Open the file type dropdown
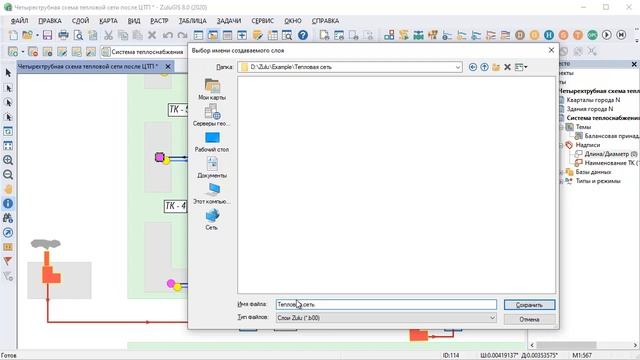Screen dimensions: 640x360 click(492, 318)
